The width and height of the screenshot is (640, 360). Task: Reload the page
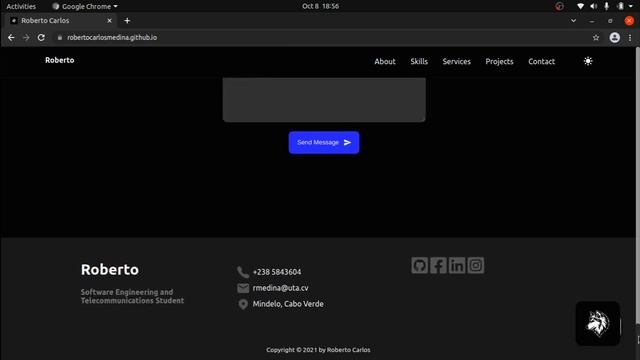[41, 38]
